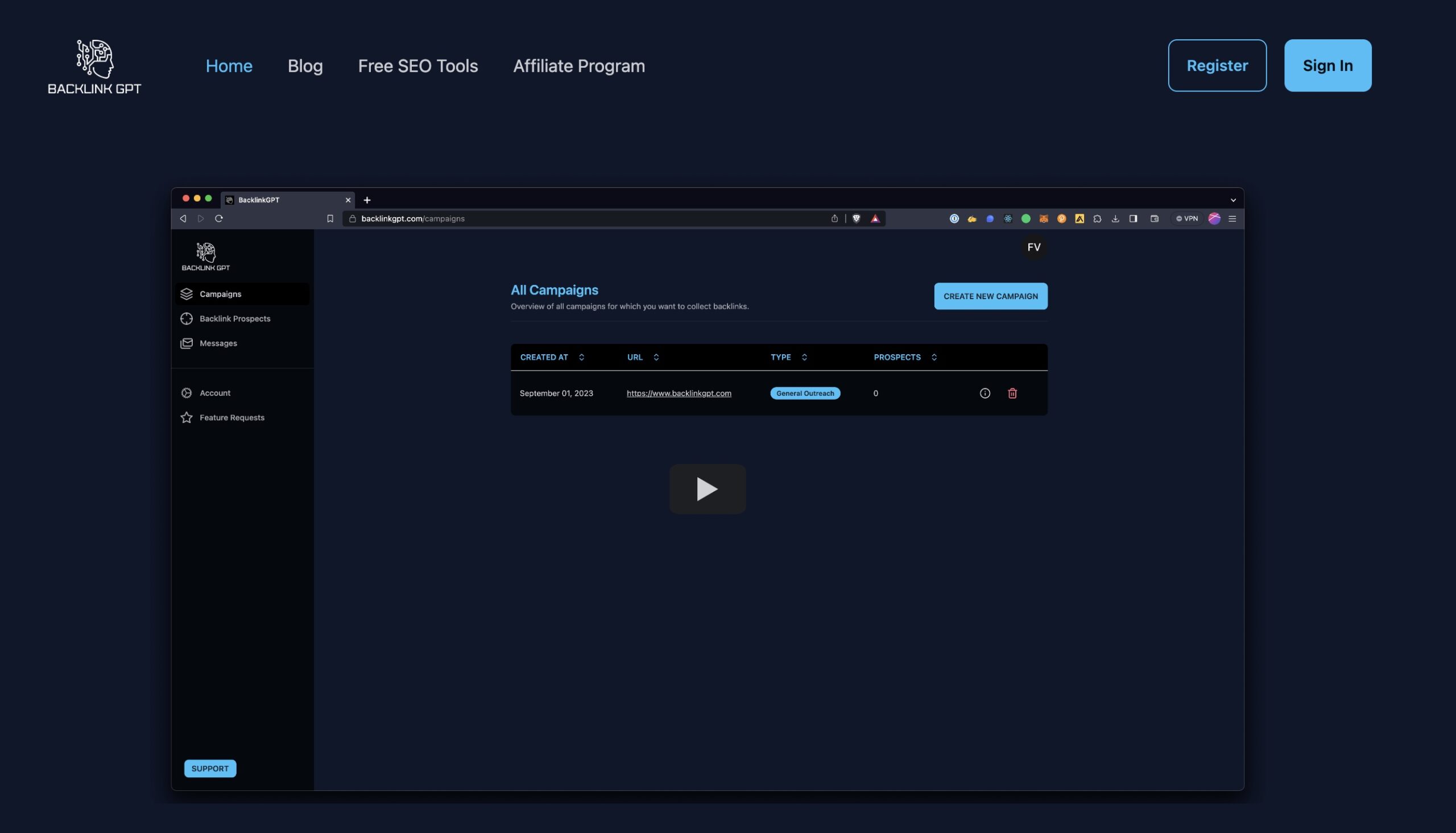Image resolution: width=1456 pixels, height=833 pixels.
Task: Open the Blog menu item
Action: click(x=305, y=66)
